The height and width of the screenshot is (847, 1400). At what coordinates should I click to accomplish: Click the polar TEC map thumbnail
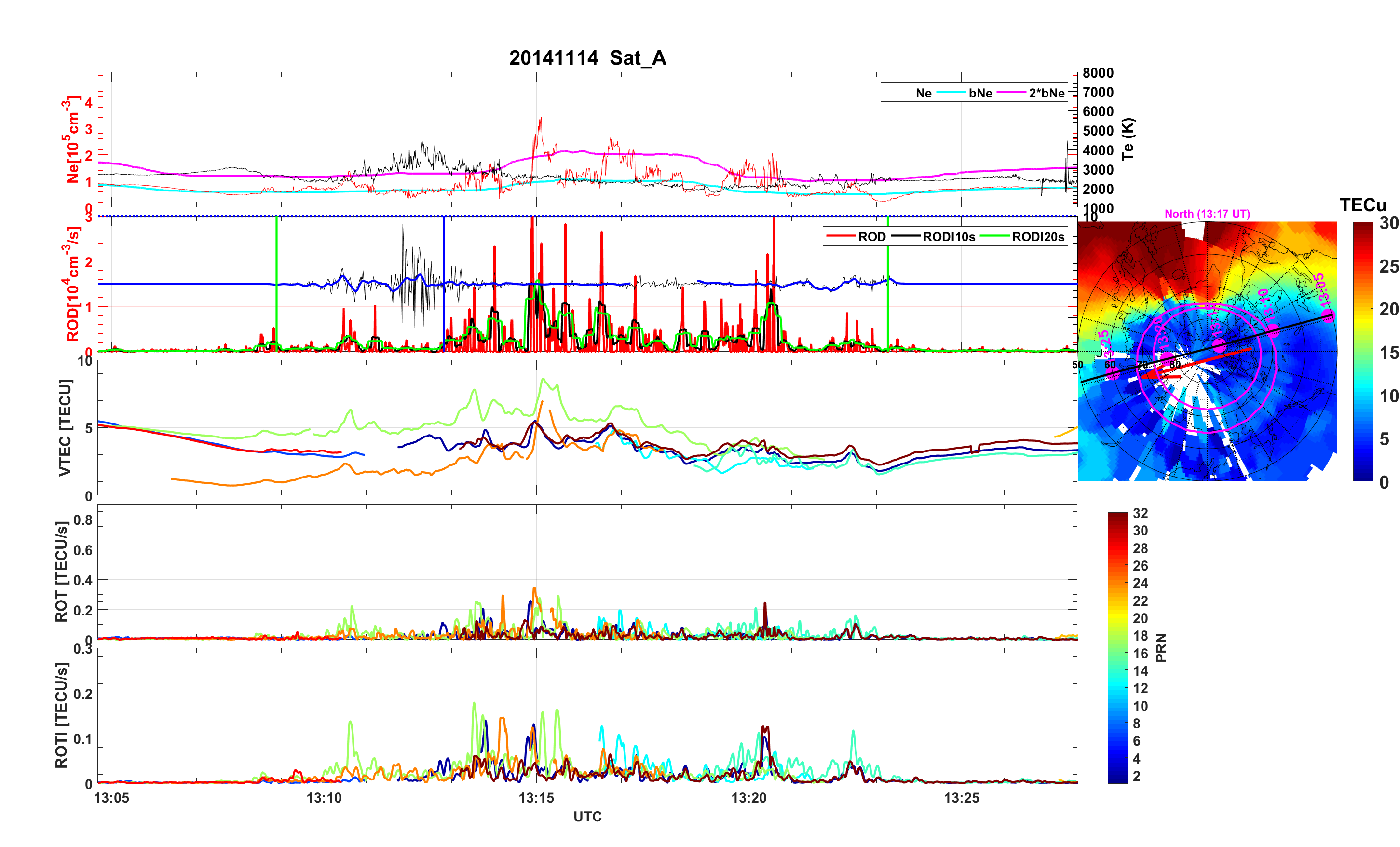[1207, 351]
